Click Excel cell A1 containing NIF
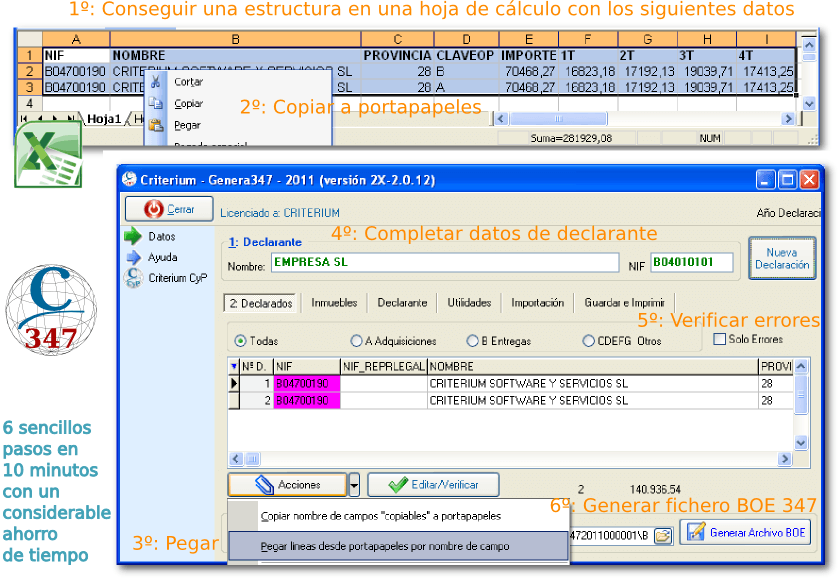 tap(76, 56)
